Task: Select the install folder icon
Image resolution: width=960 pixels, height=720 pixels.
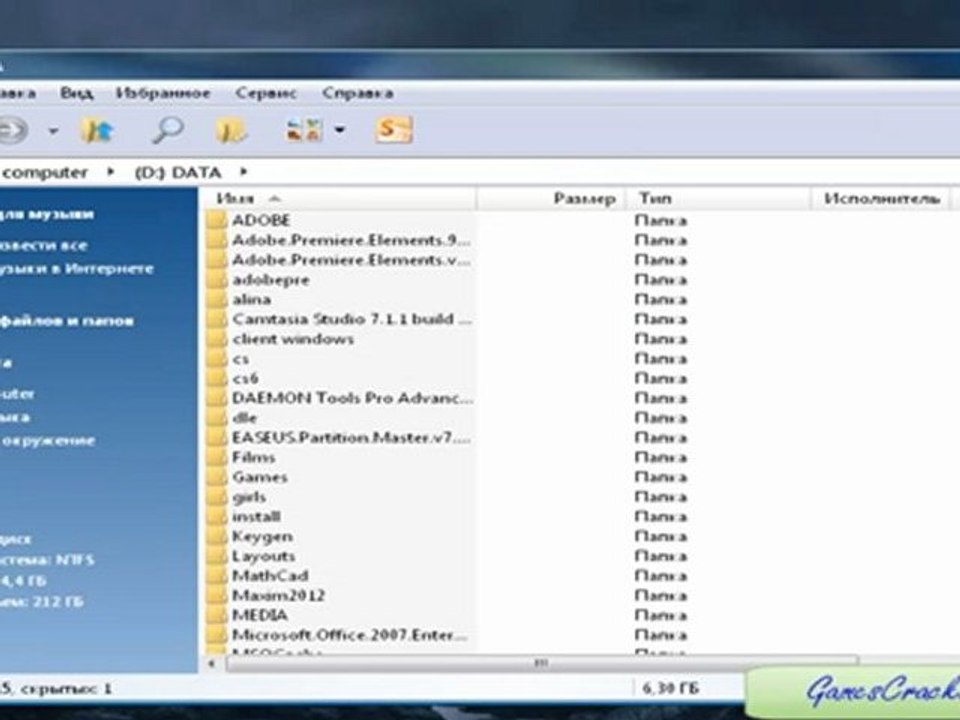Action: pyautogui.click(x=217, y=517)
